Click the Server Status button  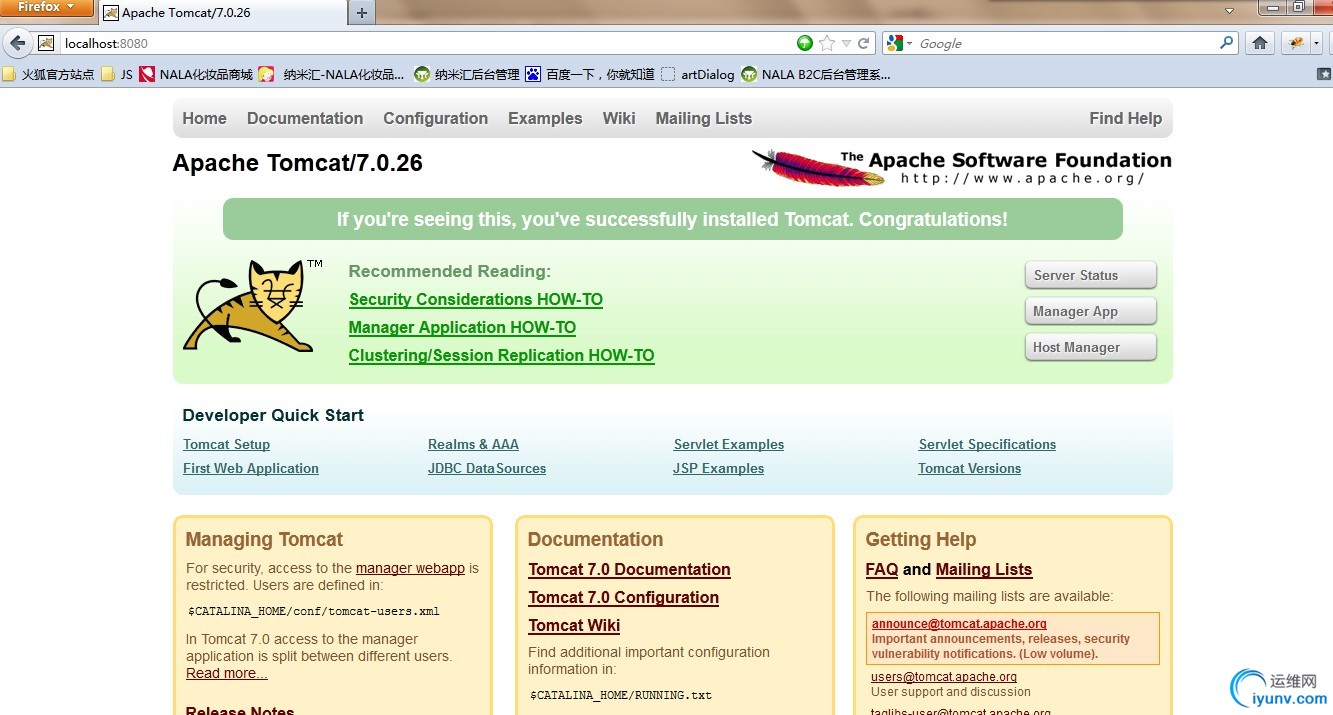pos(1091,275)
